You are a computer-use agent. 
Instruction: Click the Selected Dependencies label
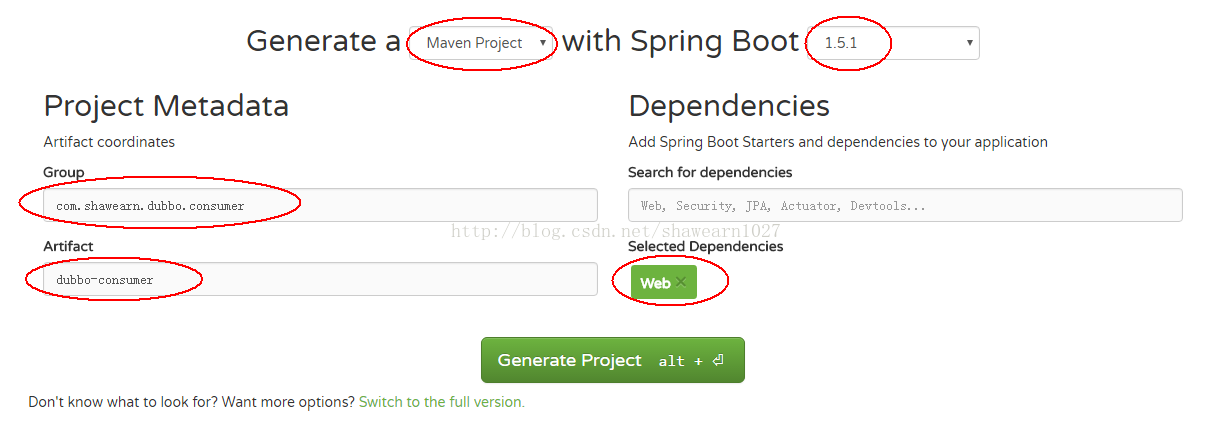pyautogui.click(x=706, y=246)
